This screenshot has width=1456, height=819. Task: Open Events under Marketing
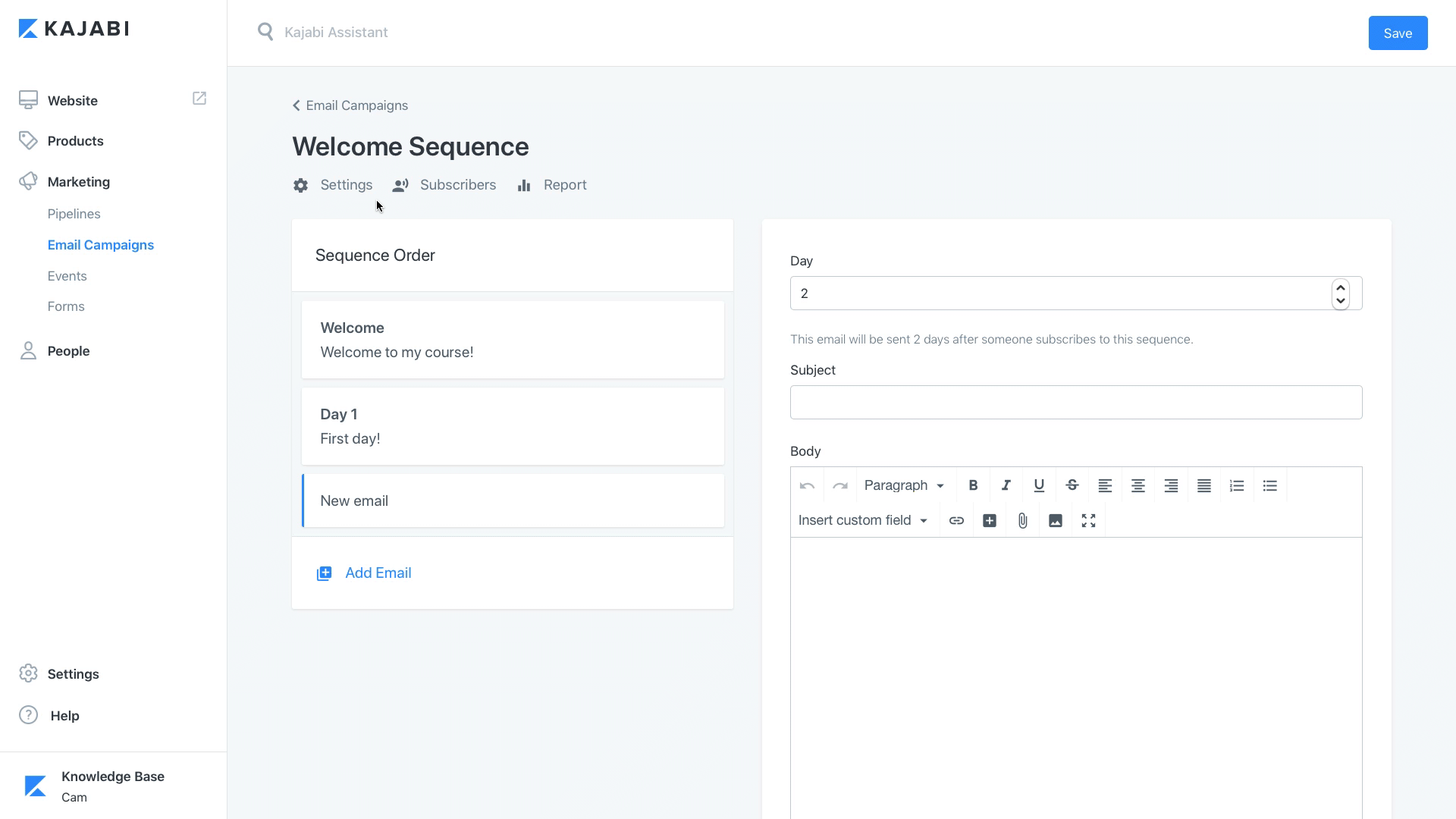coord(67,276)
